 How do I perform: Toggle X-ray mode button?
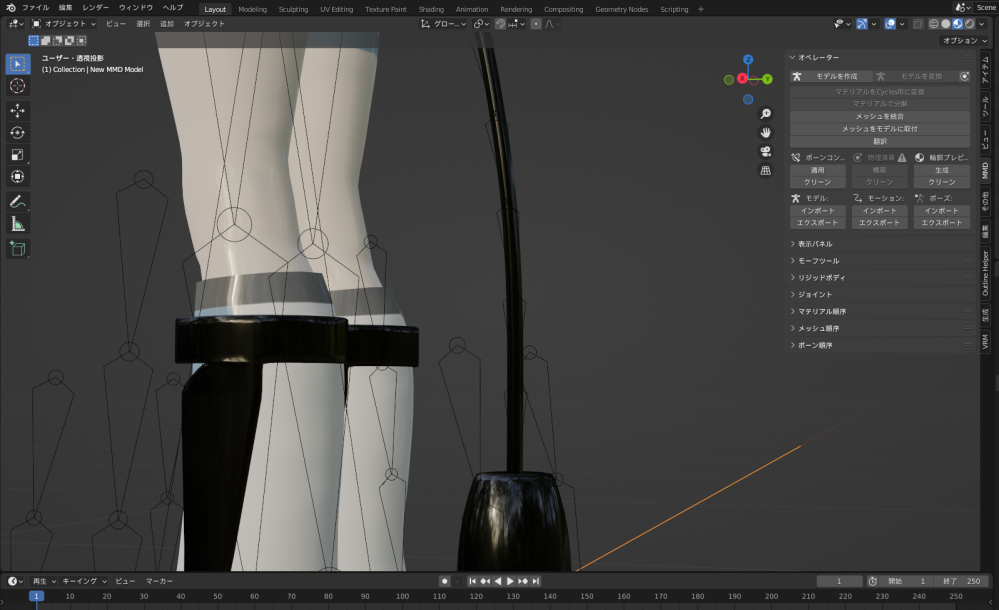(918, 24)
